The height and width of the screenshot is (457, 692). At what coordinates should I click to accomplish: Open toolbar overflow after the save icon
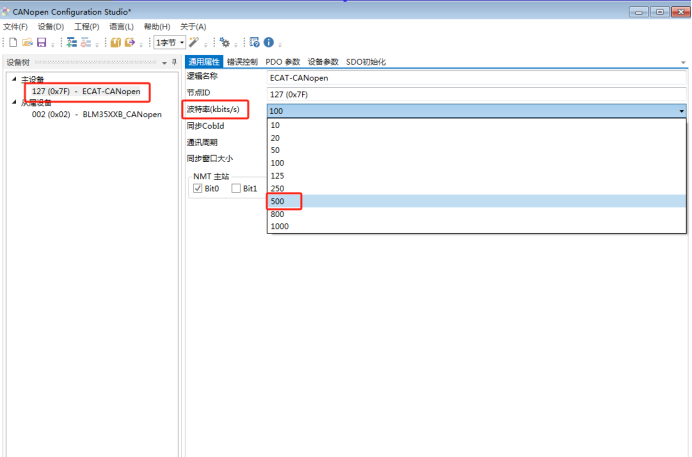click(53, 44)
